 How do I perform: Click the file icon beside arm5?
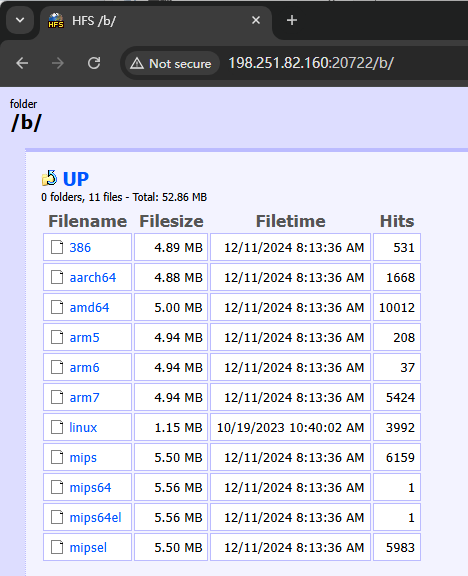coord(57,337)
